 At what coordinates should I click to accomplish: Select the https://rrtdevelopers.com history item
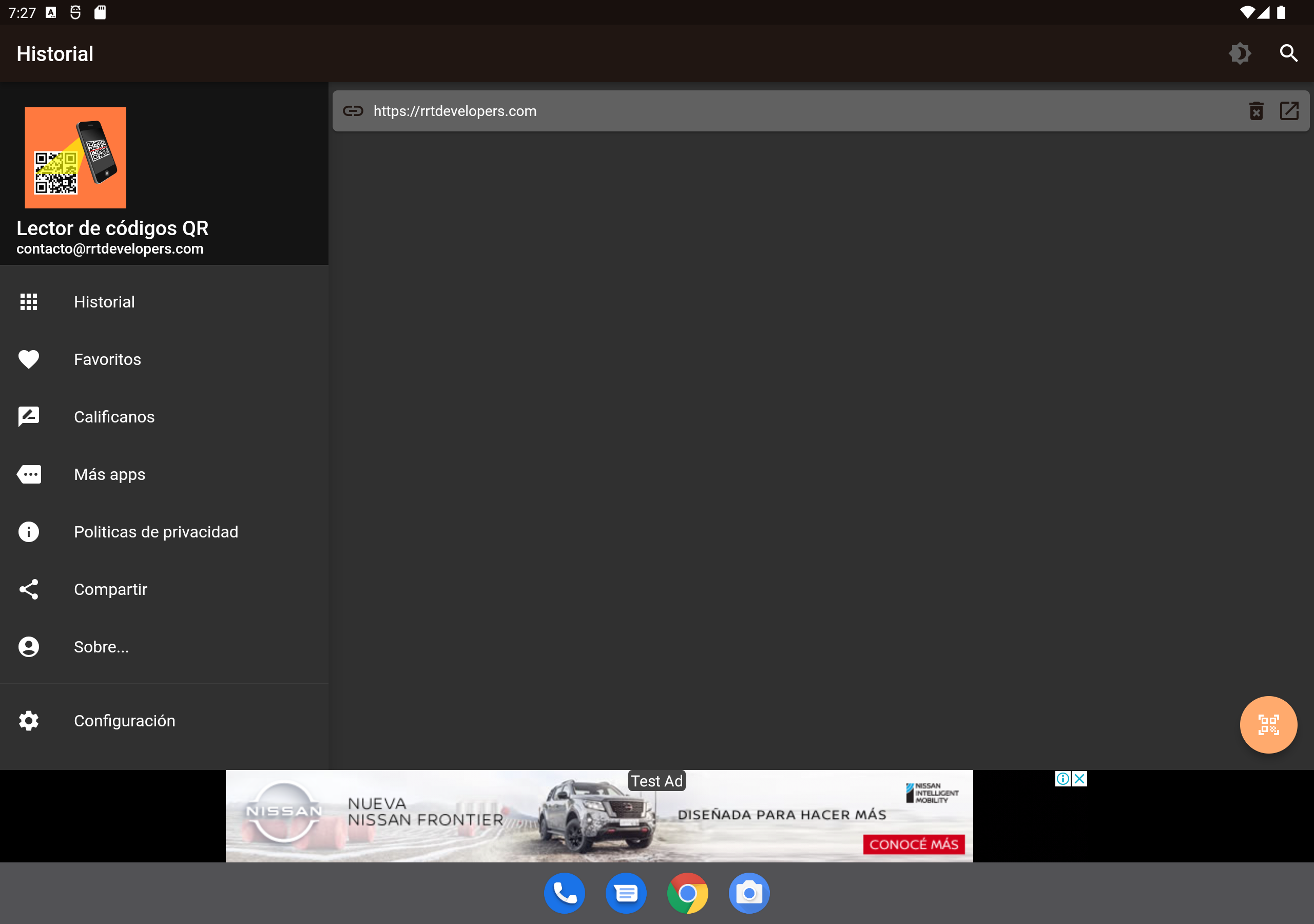pos(821,111)
